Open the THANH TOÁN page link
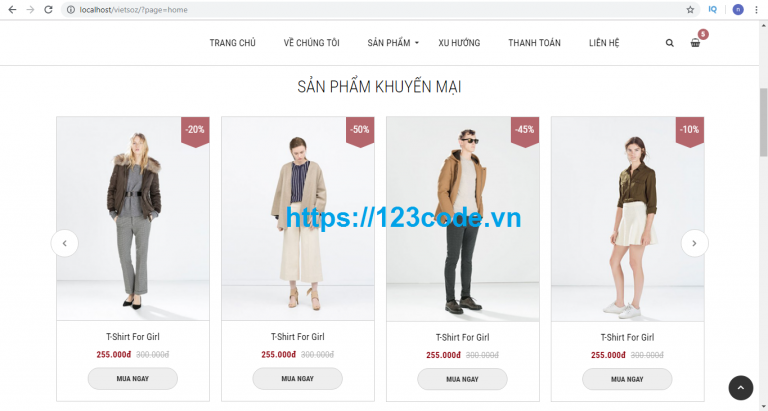Image resolution: width=768 pixels, height=411 pixels. [x=534, y=43]
